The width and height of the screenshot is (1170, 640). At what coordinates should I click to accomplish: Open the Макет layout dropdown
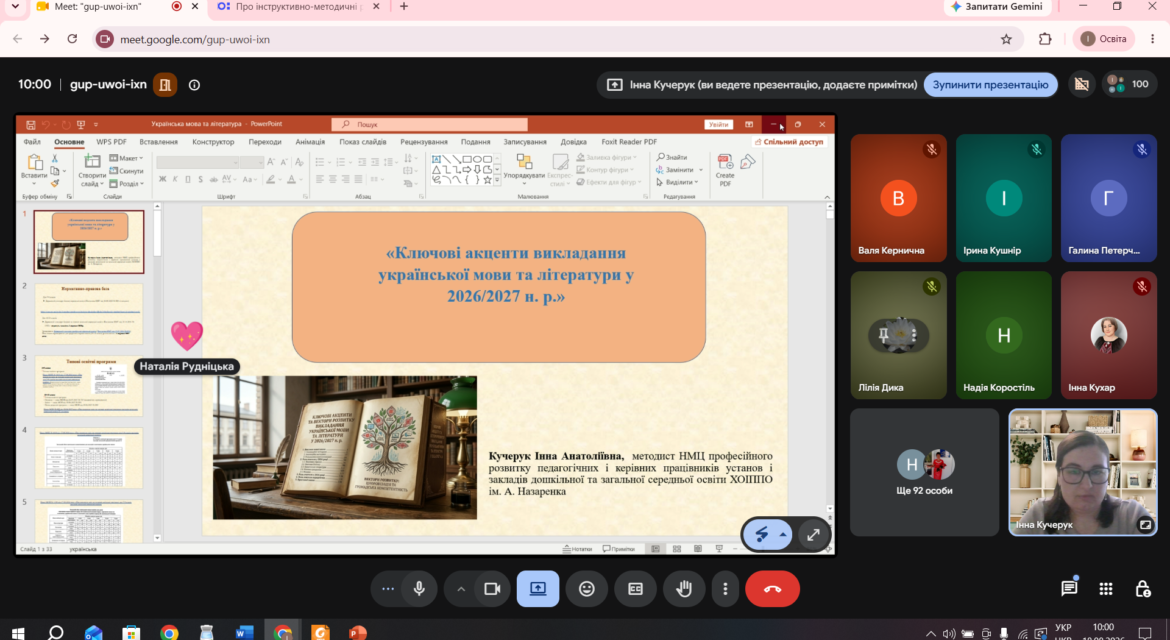[x=126, y=158]
